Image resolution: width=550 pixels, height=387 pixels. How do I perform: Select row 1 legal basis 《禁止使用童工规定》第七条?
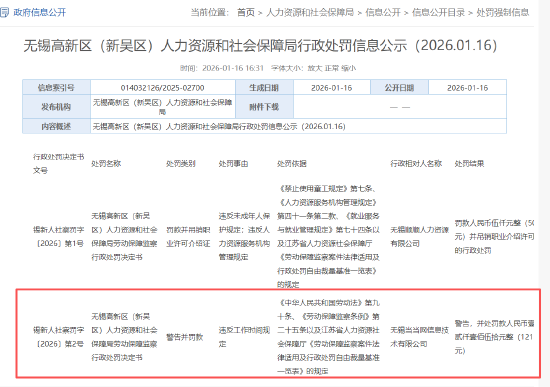(326, 189)
